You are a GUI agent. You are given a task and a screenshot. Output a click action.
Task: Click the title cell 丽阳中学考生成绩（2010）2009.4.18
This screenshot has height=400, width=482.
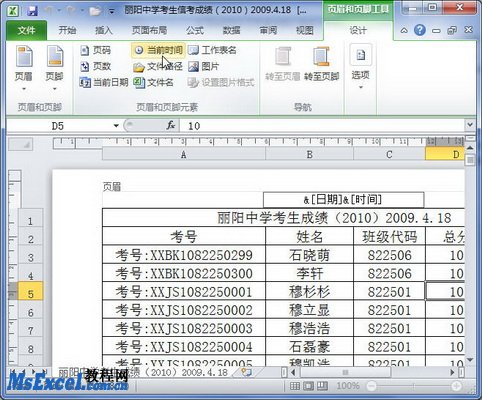283,218
